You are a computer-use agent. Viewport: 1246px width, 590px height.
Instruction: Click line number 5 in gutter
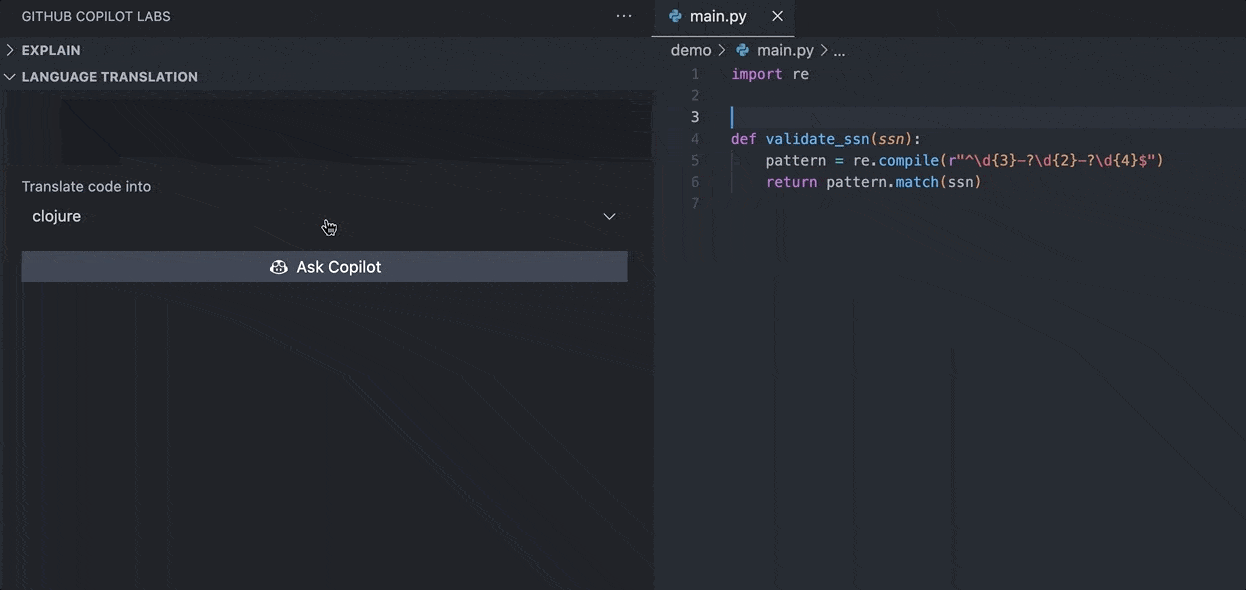pos(695,161)
